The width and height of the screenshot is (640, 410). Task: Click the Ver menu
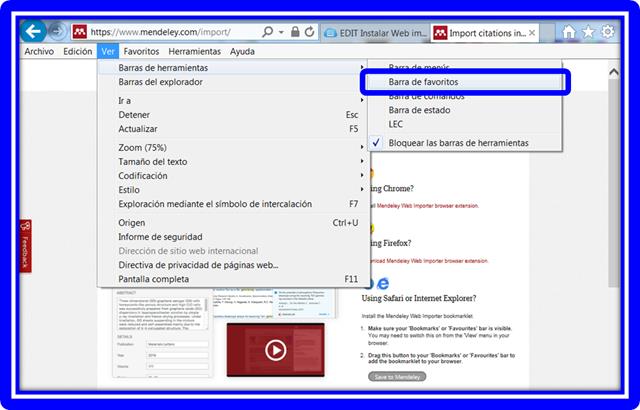point(108,51)
